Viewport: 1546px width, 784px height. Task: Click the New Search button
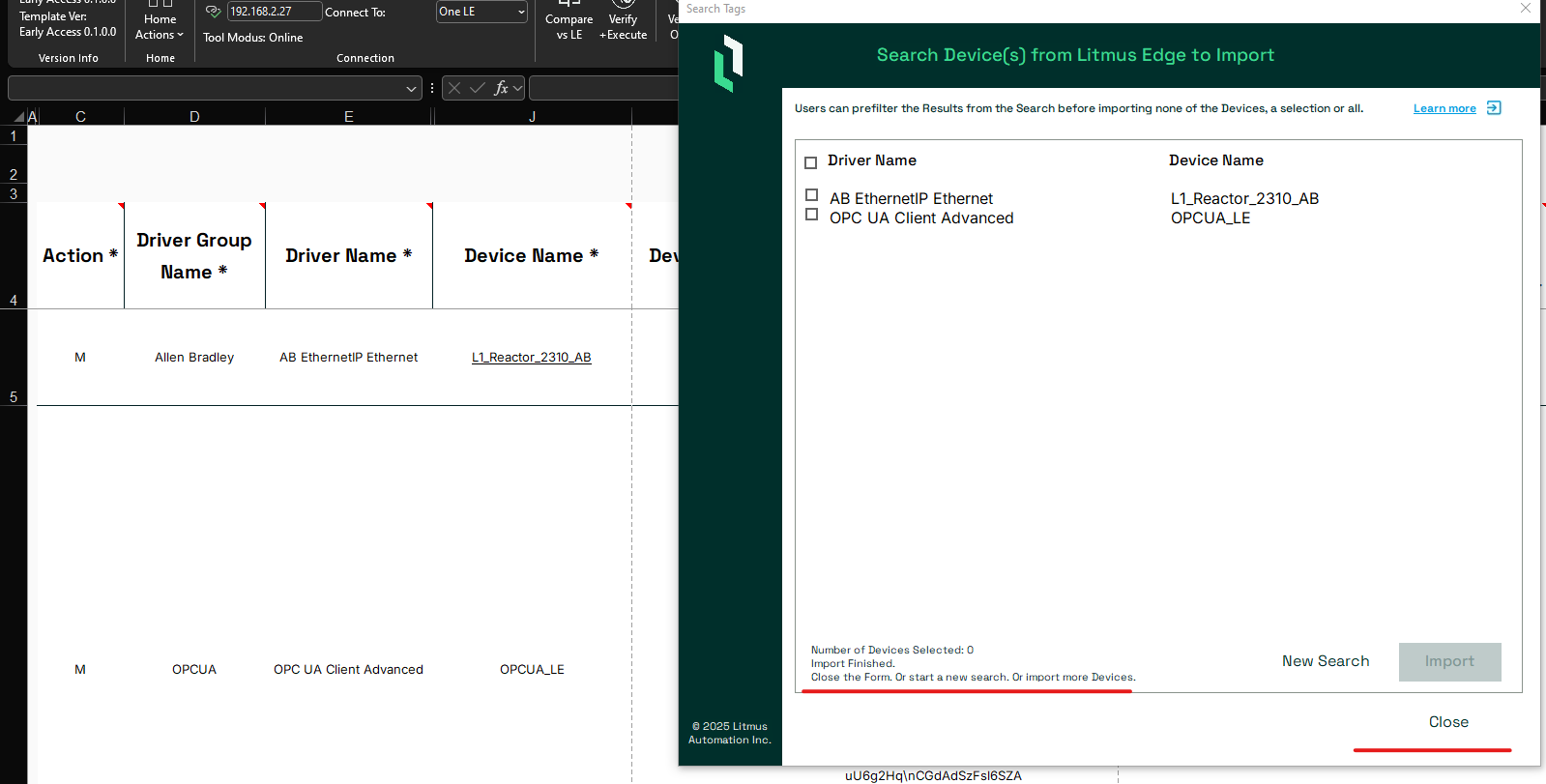tap(1326, 661)
